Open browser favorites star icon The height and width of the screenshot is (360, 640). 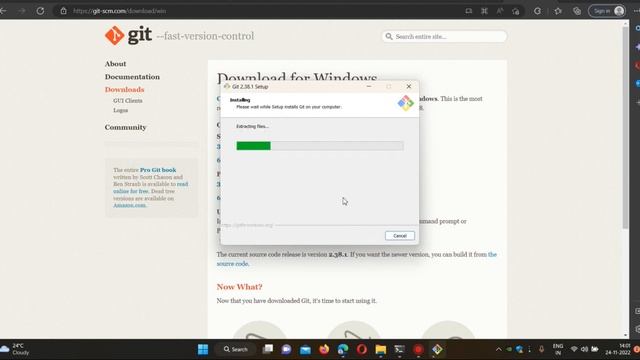(x=558, y=11)
